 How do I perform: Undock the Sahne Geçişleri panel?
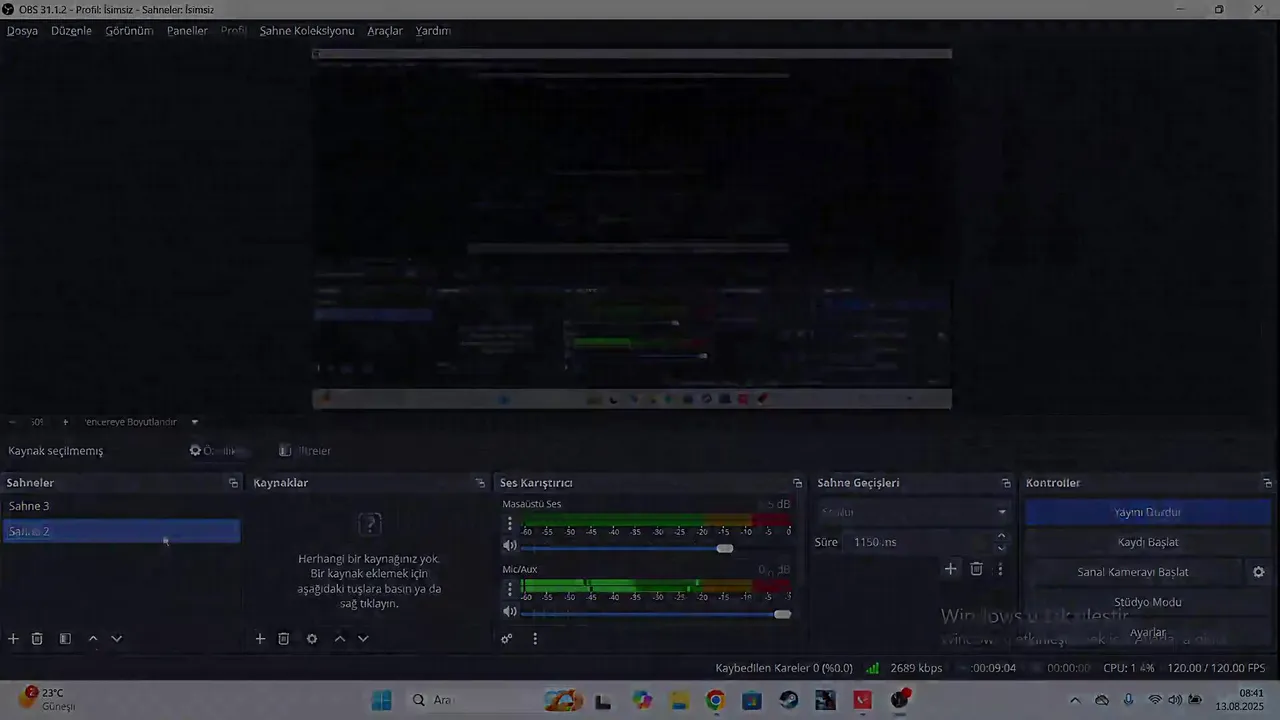[1006, 483]
